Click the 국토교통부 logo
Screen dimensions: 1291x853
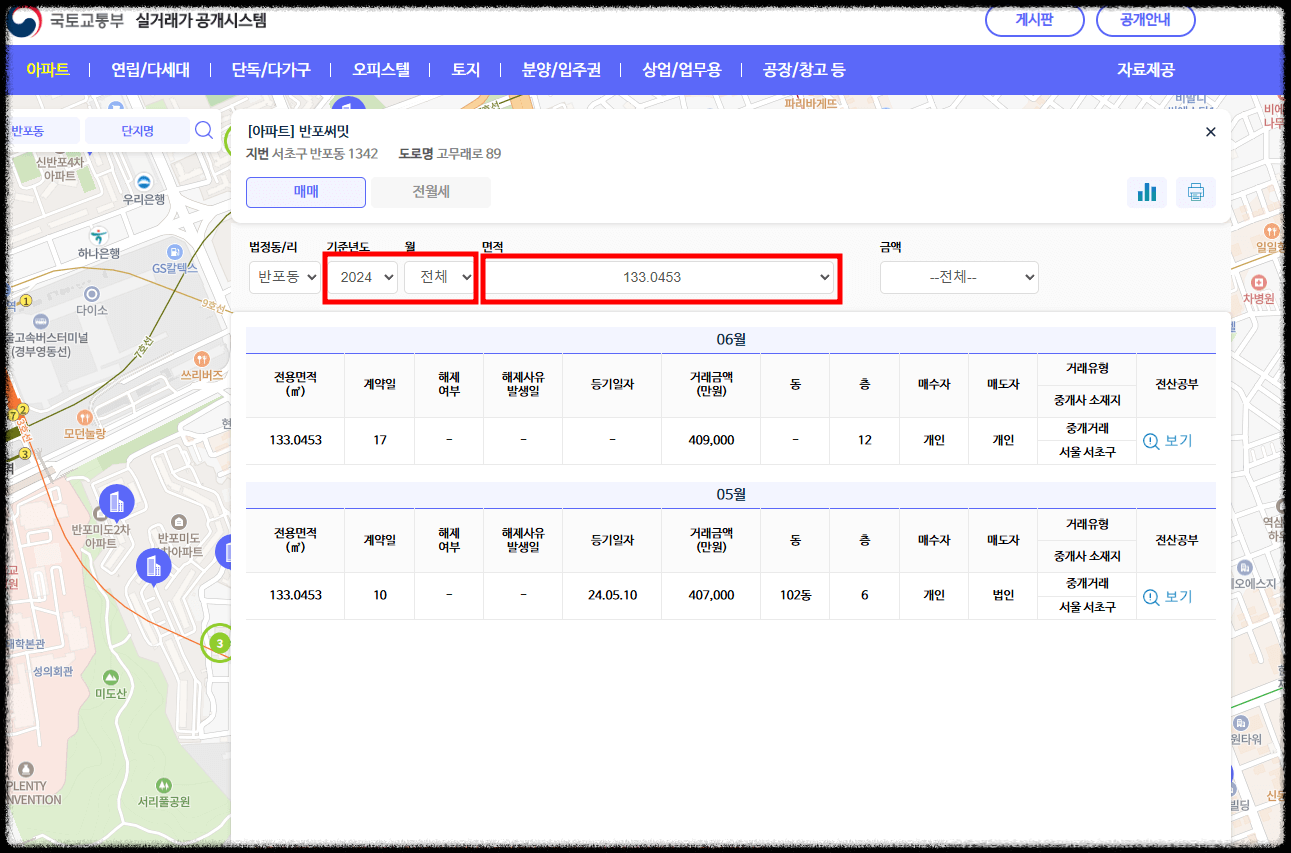[x=66, y=20]
